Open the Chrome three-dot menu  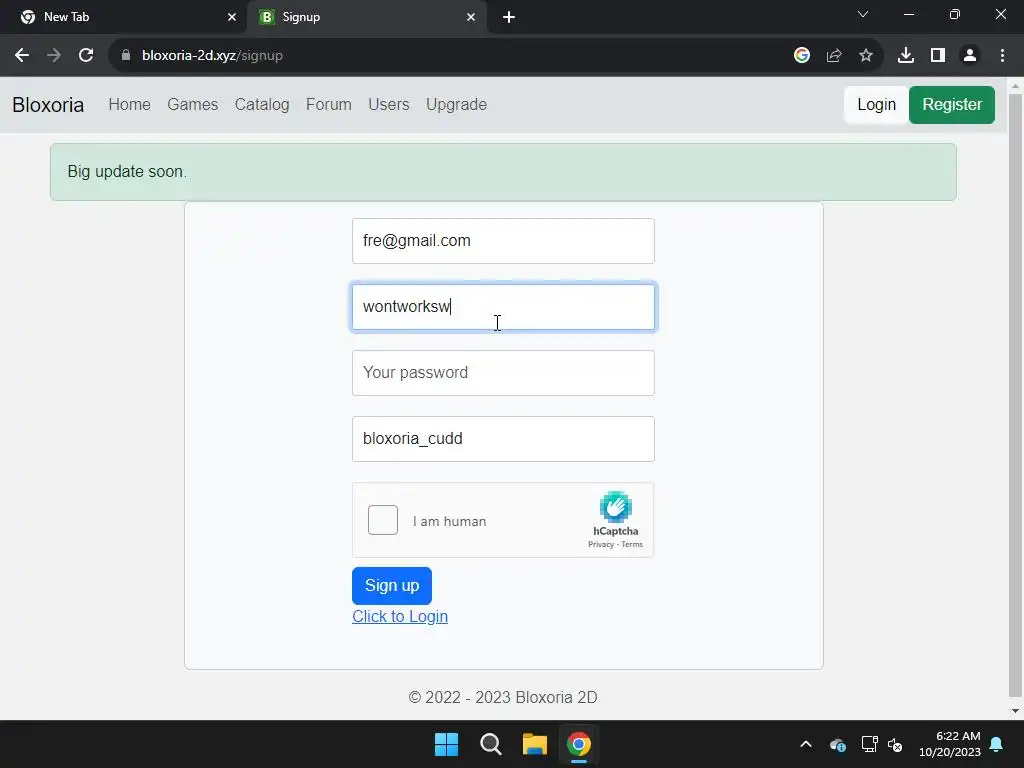[1002, 56]
